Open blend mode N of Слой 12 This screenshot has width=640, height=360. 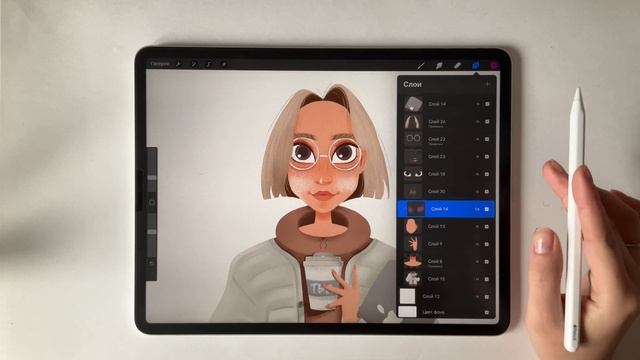point(478,297)
